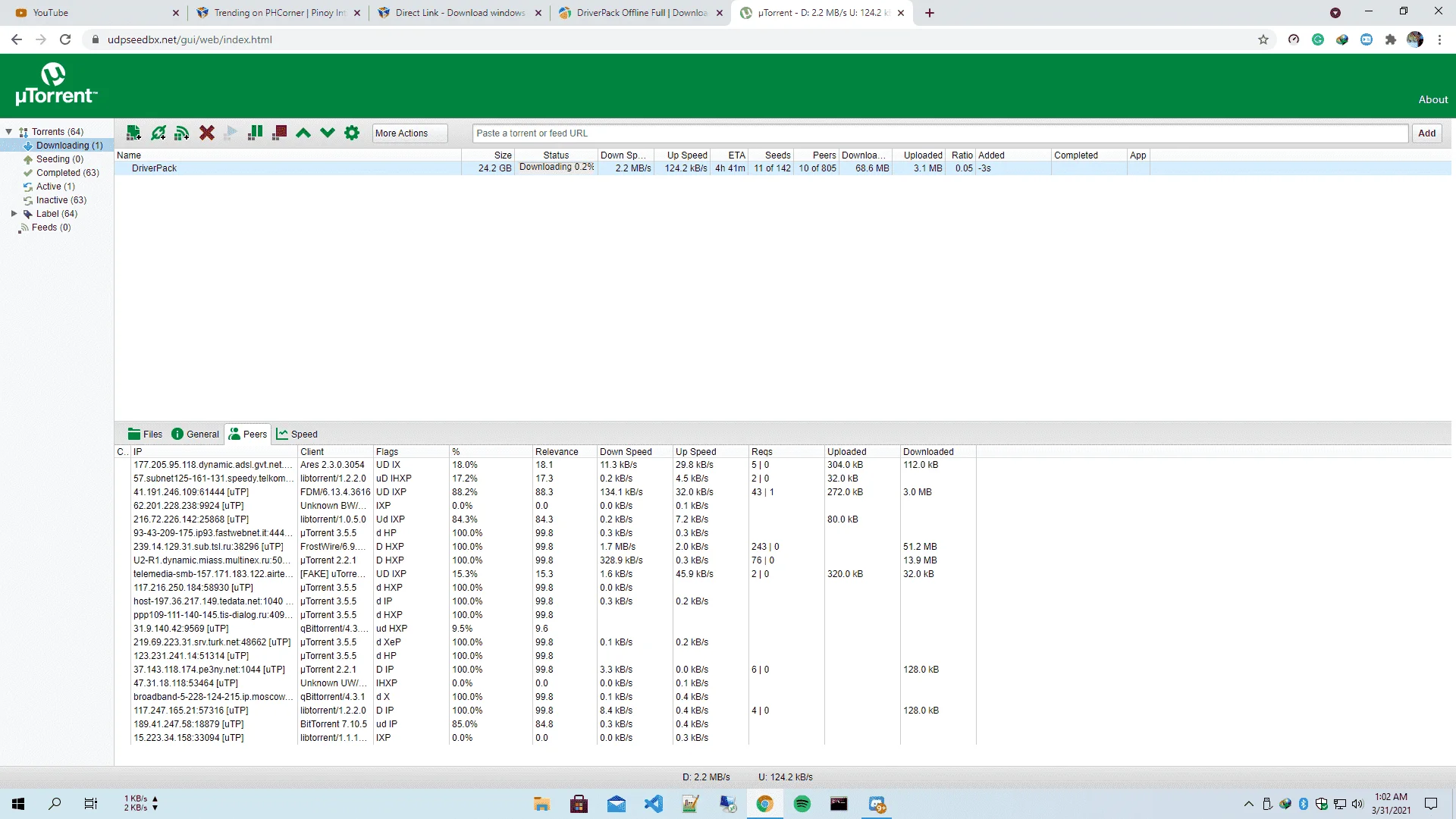Click the Stop torrent icon
This screenshot has width=1456, height=819.
(279, 133)
